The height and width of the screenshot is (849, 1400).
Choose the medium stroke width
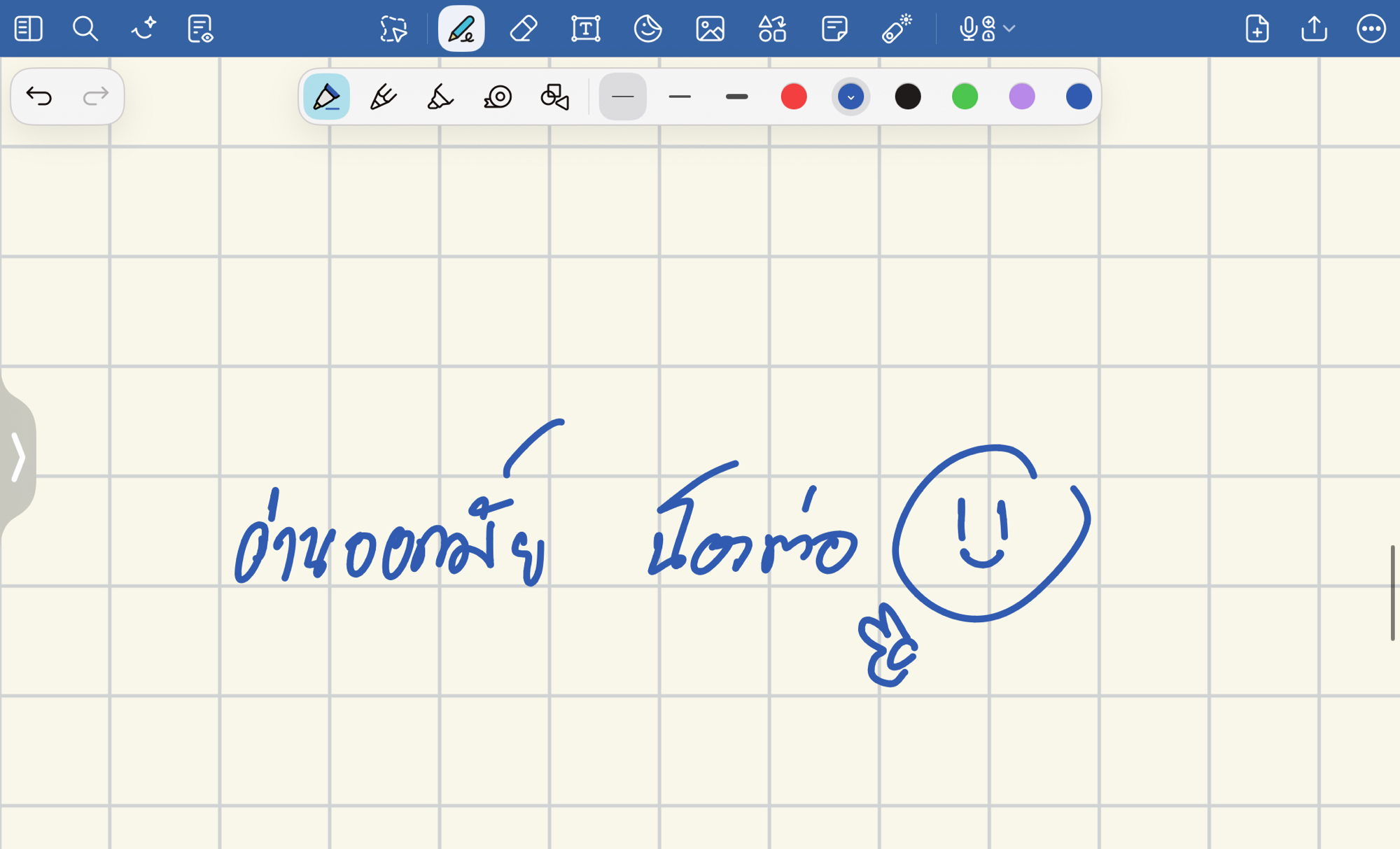[680, 97]
